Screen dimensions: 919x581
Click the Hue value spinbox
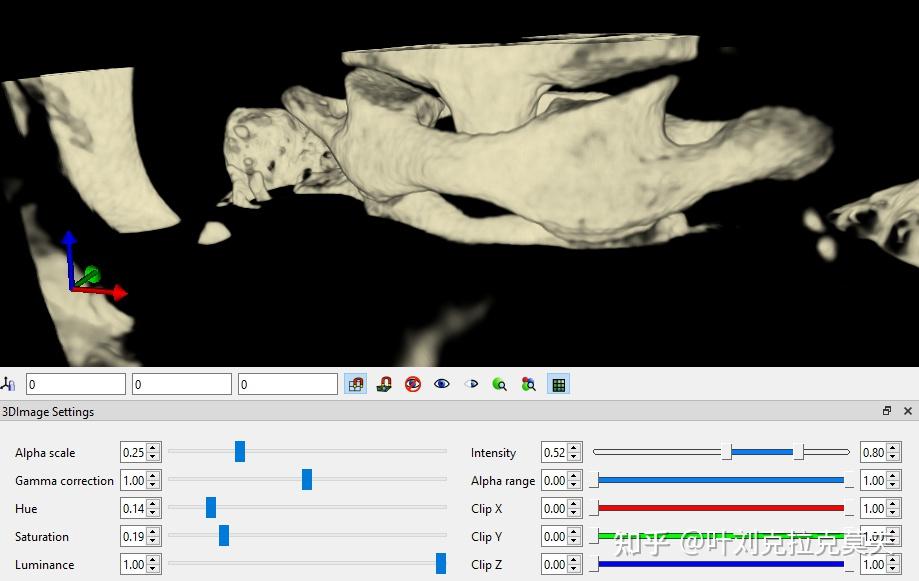coord(134,509)
